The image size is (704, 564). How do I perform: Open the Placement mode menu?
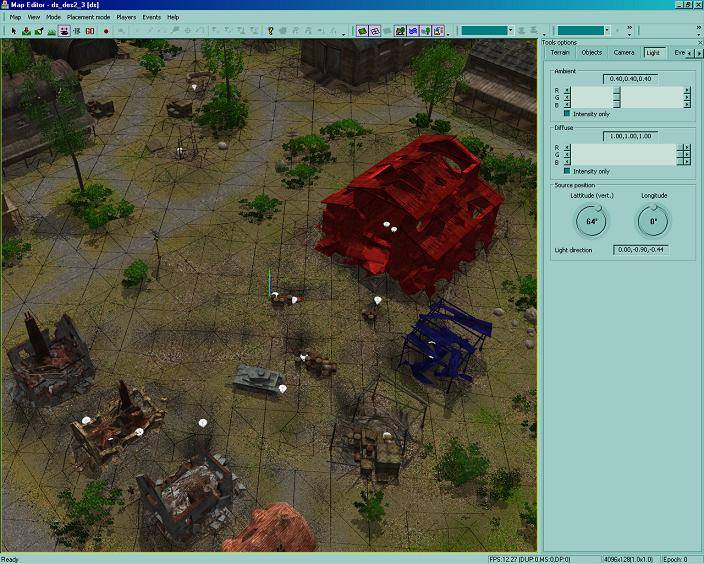(88, 17)
